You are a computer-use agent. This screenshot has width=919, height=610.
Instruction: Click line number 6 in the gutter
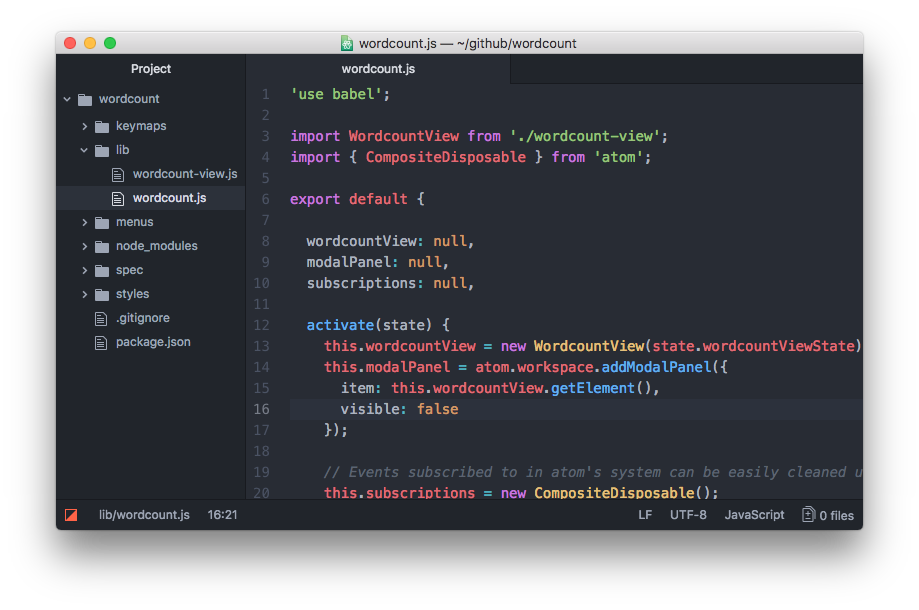(x=266, y=199)
